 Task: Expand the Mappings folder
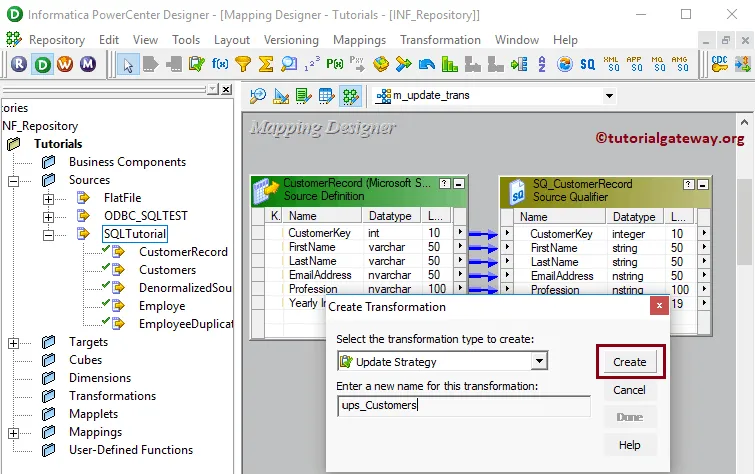click(13, 433)
